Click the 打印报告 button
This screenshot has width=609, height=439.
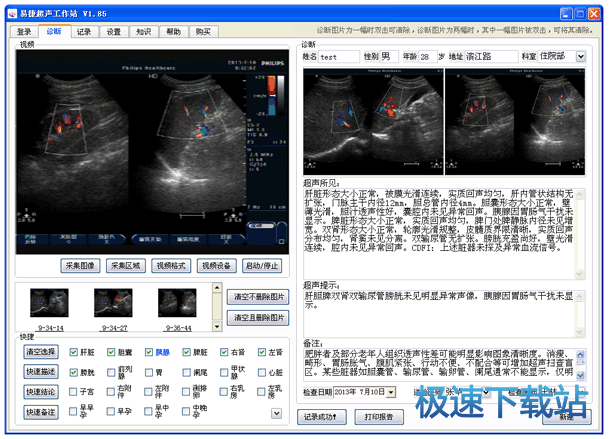click(379, 417)
